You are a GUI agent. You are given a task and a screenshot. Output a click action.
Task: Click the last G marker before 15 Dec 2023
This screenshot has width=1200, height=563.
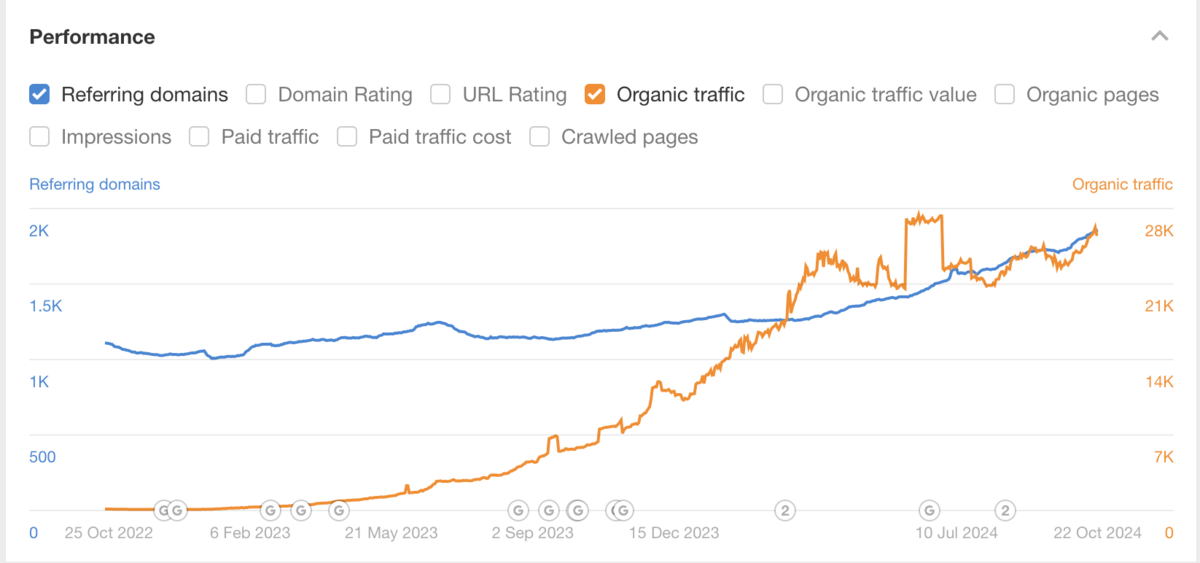pos(623,510)
